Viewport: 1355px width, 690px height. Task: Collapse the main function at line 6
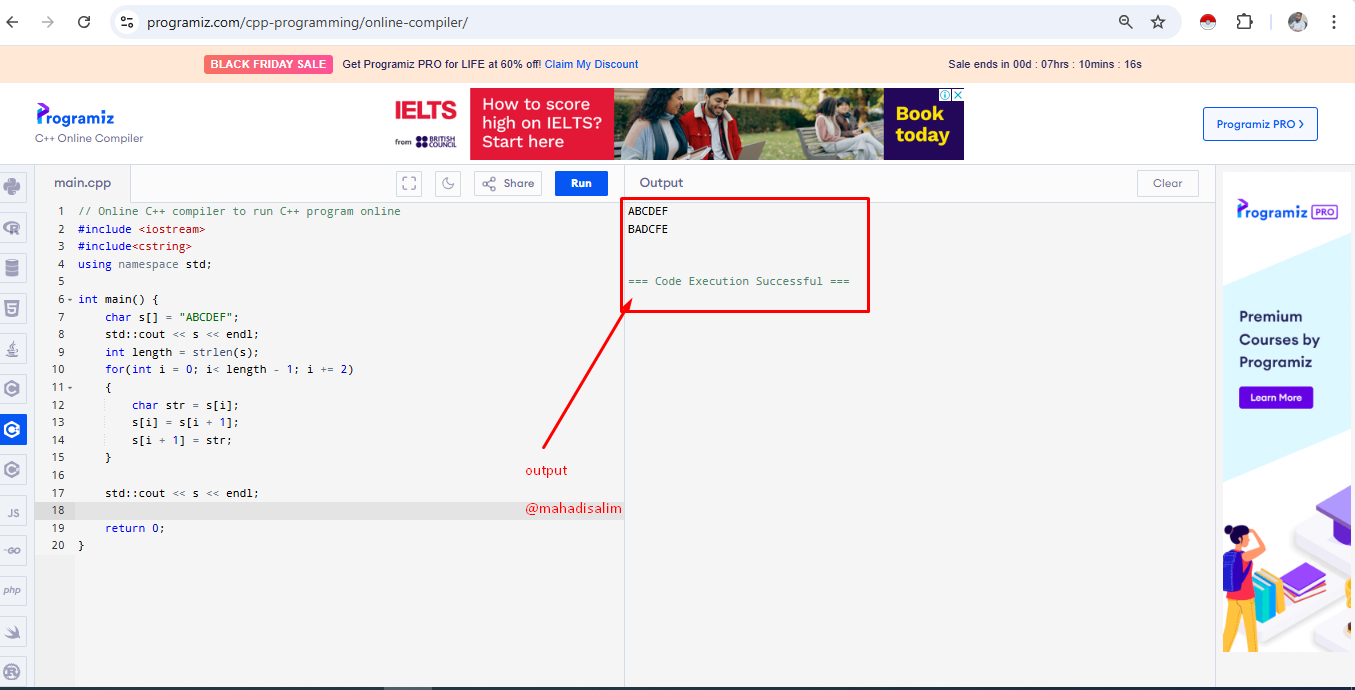pos(70,300)
